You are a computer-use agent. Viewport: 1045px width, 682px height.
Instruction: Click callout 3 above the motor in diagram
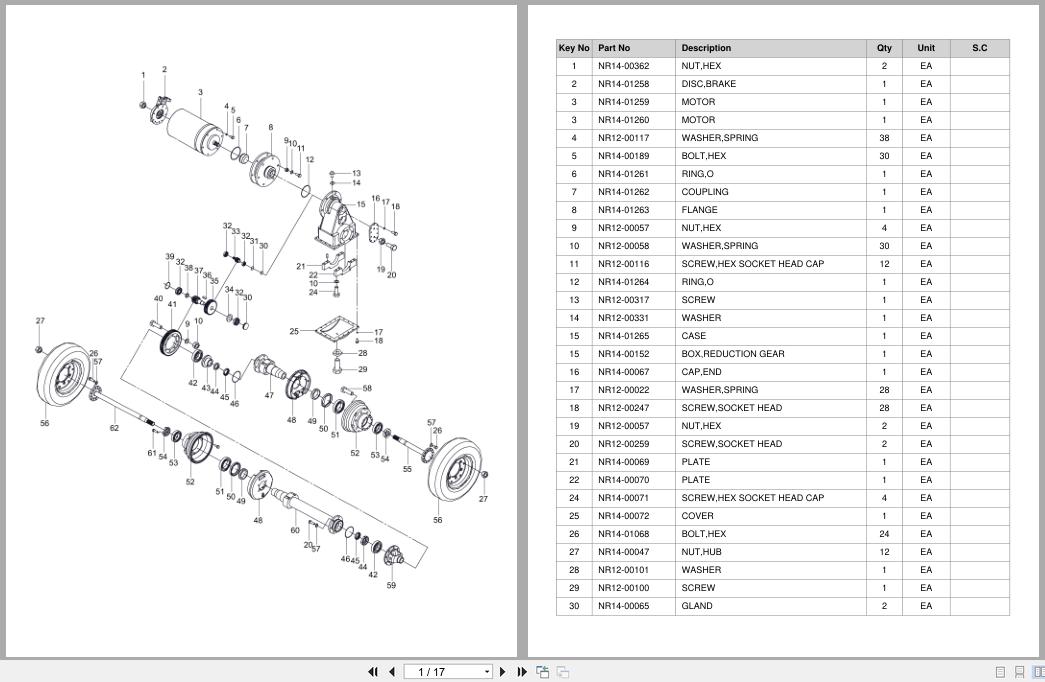[200, 93]
